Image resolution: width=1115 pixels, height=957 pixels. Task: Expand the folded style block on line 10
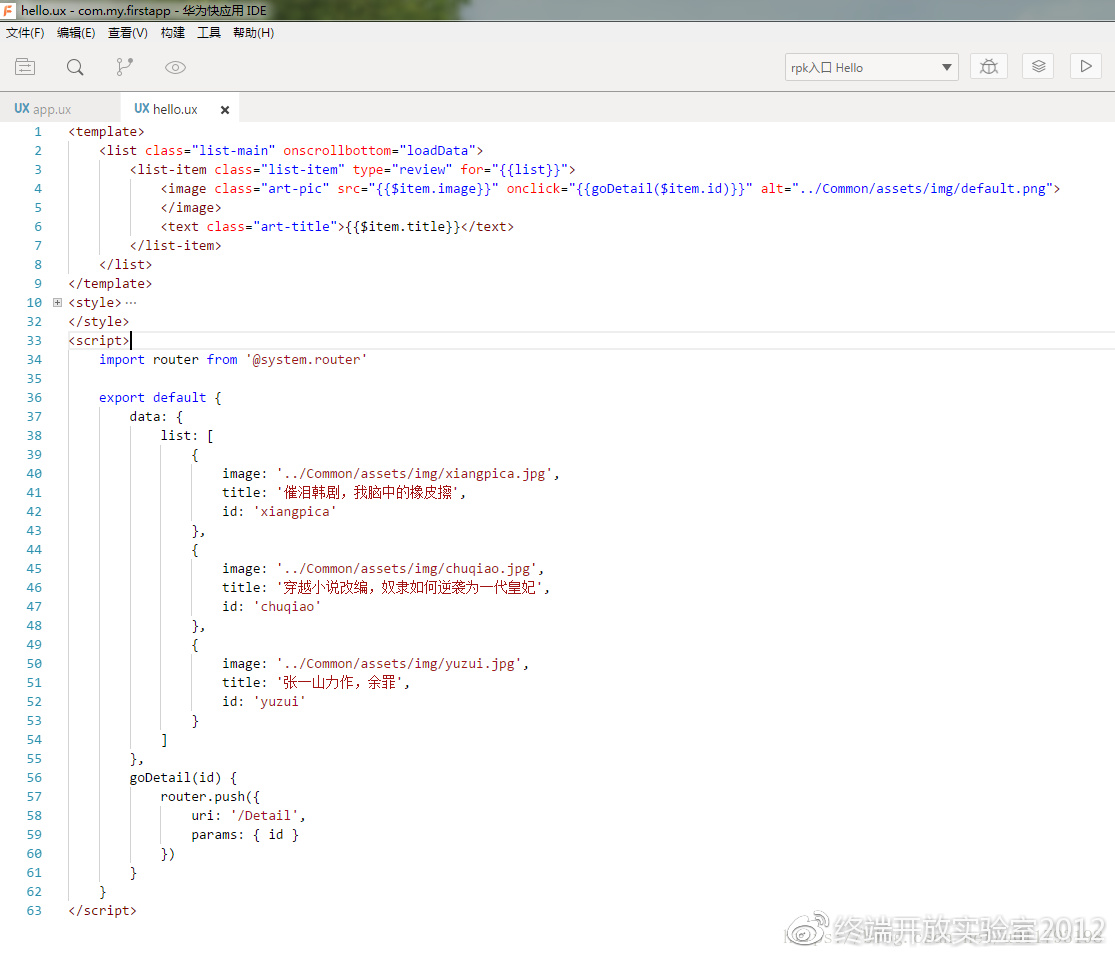pyautogui.click(x=58, y=302)
